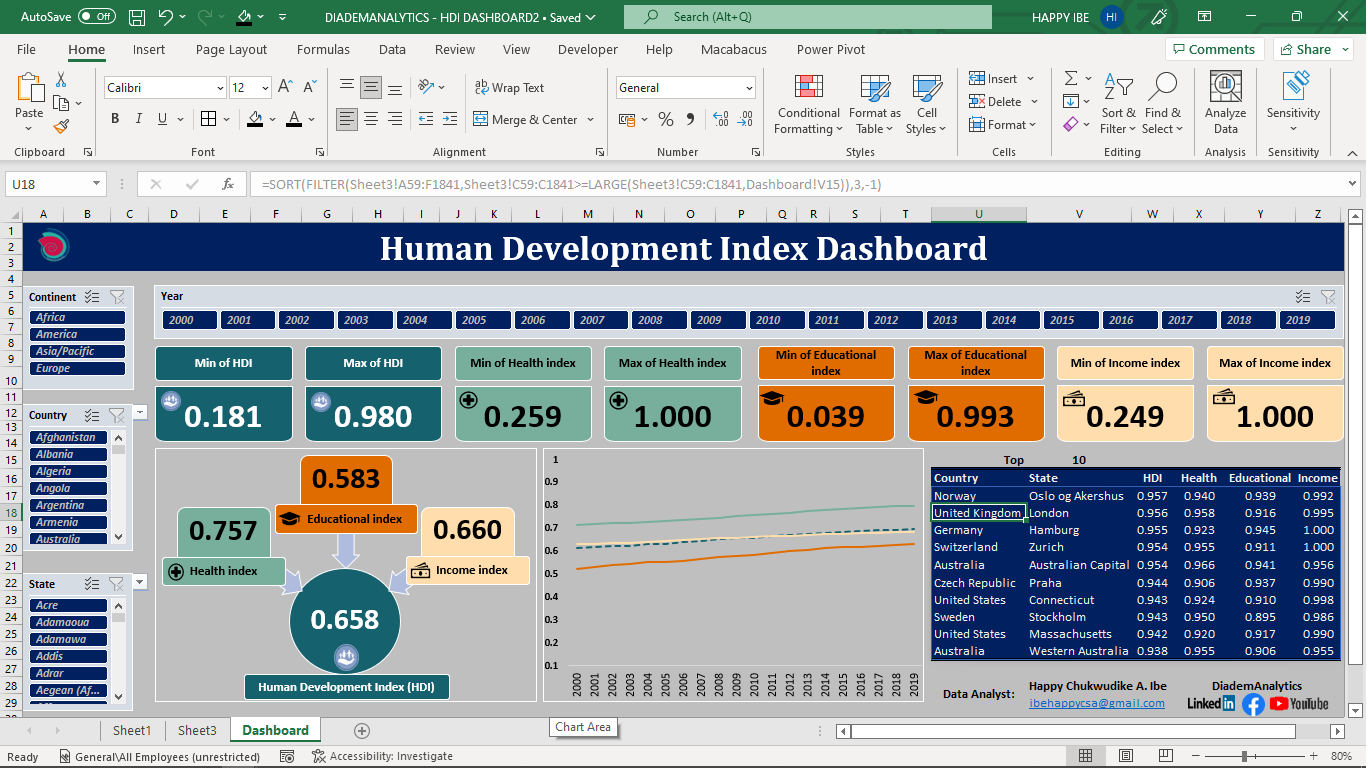
Task: Click the Search box in title bar
Action: 808,17
